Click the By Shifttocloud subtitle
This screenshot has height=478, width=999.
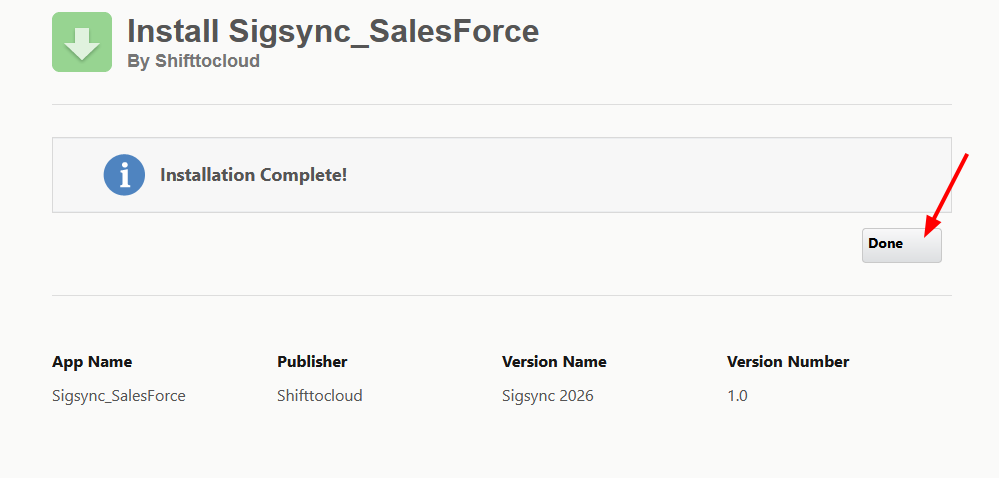coord(194,61)
